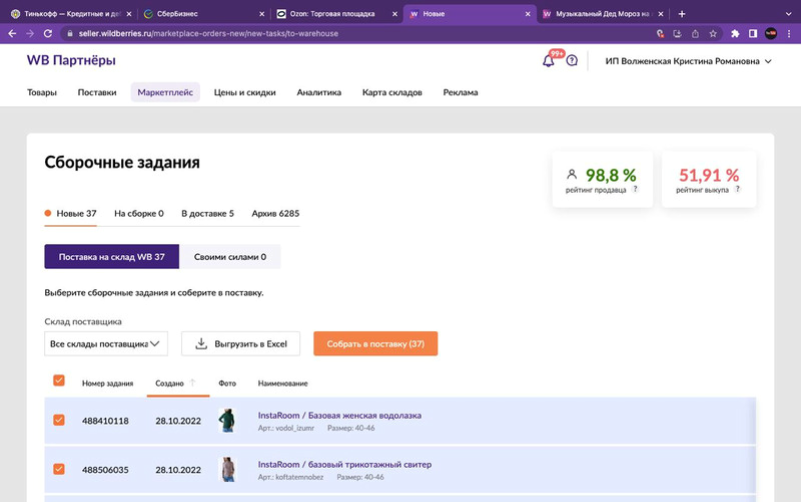
Task: Click the 98,8 % seller rating card
Action: [x=602, y=179]
